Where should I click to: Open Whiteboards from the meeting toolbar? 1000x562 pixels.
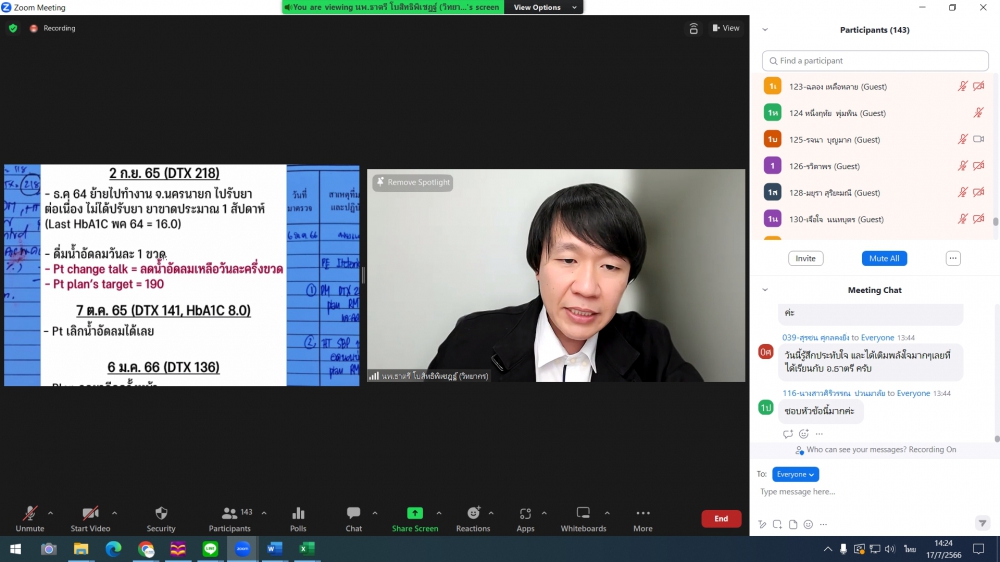pos(583,518)
